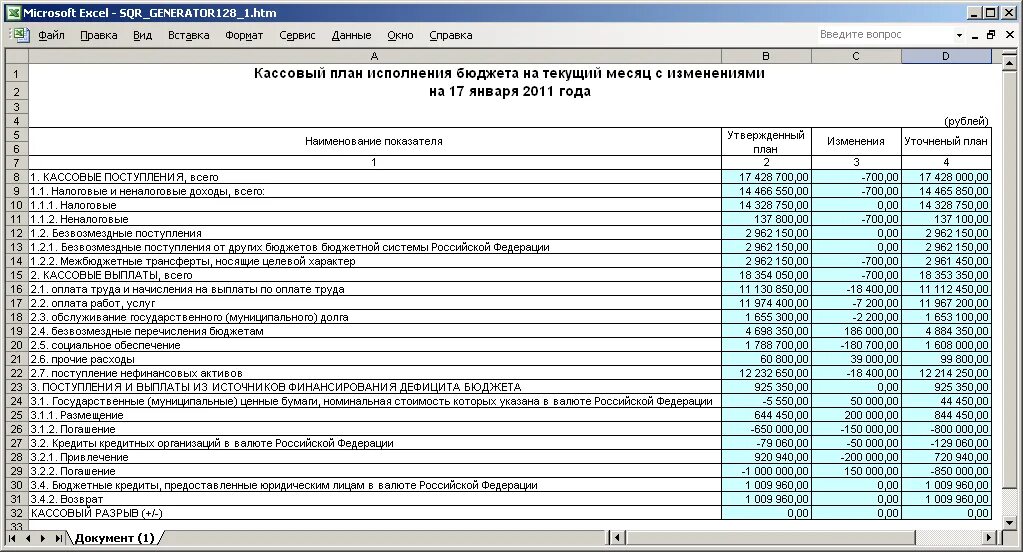Open the Вставка menu
Screen dimensions: 1023x552
[x=189, y=35]
